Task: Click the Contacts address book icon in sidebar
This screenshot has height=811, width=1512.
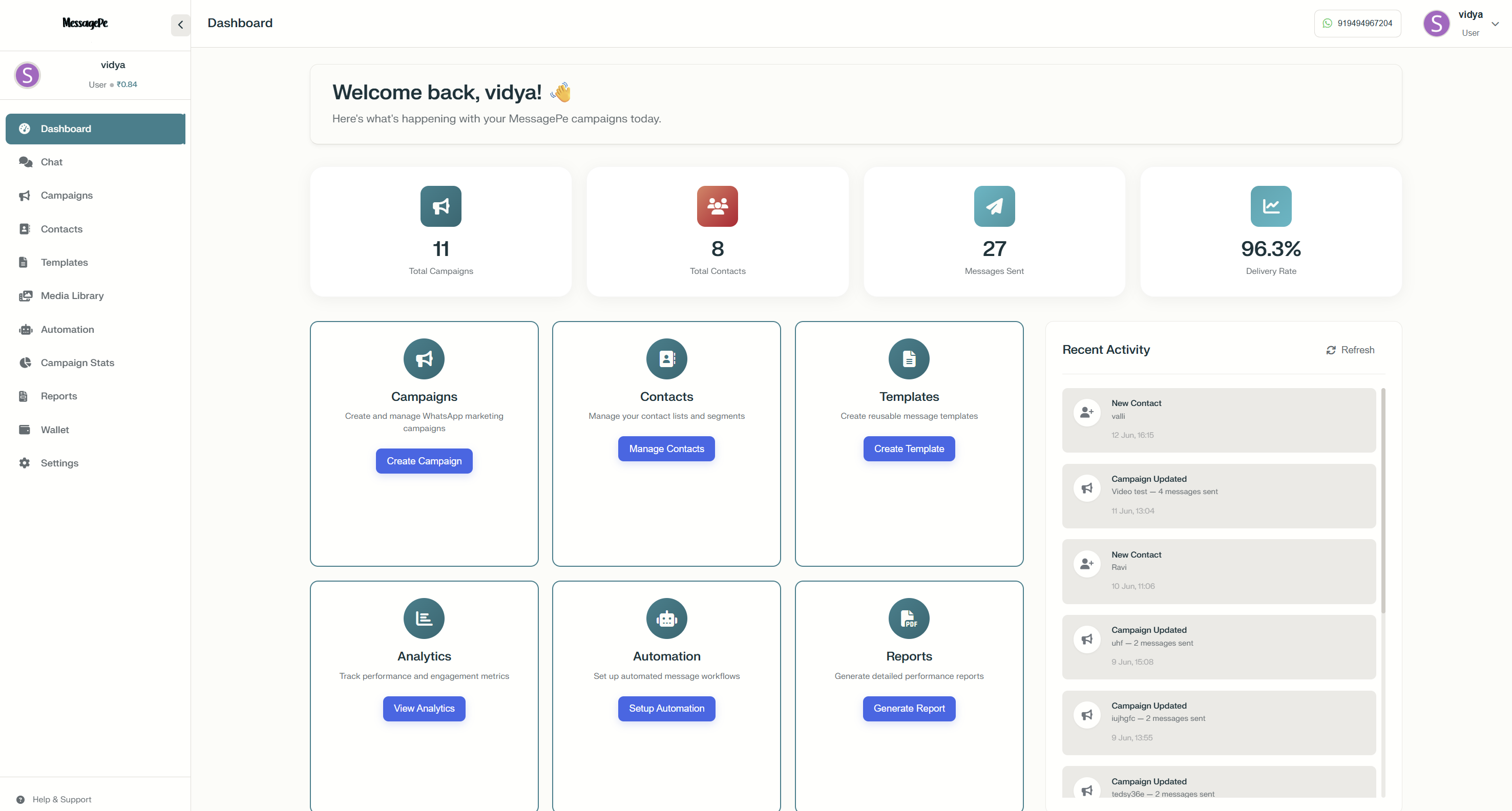Action: pos(24,229)
